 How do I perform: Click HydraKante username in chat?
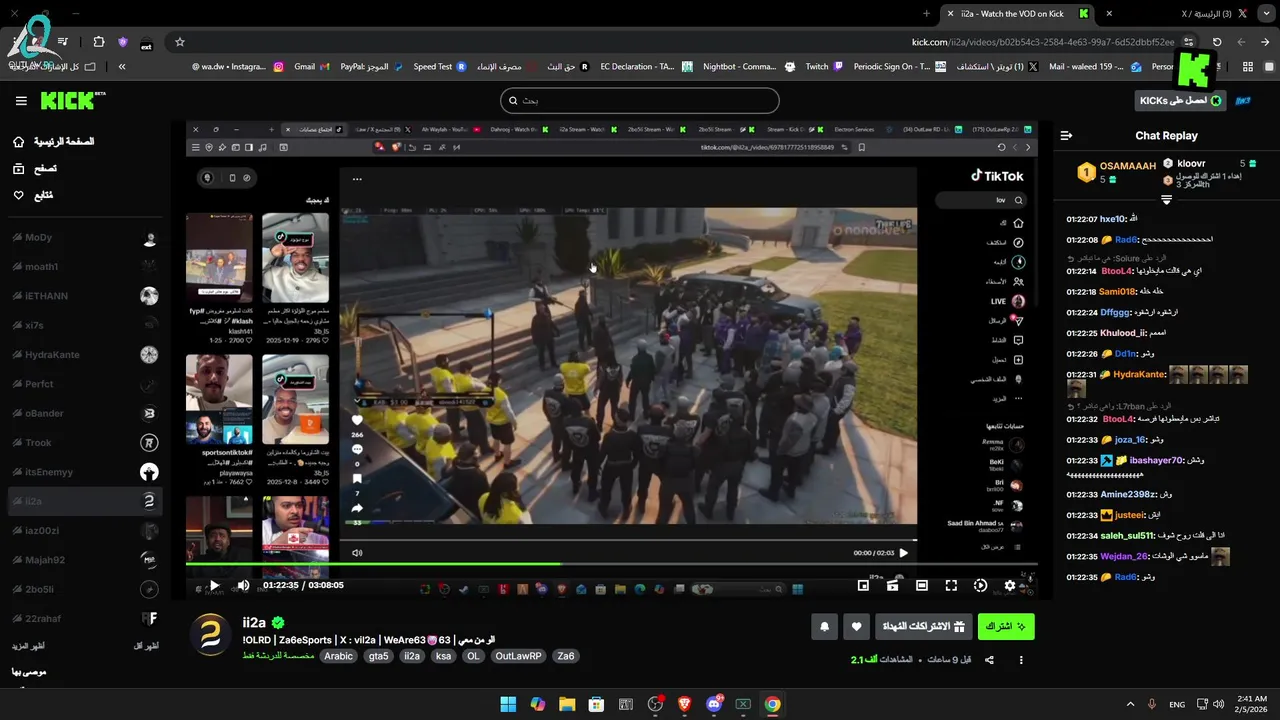pyautogui.click(x=1138, y=374)
